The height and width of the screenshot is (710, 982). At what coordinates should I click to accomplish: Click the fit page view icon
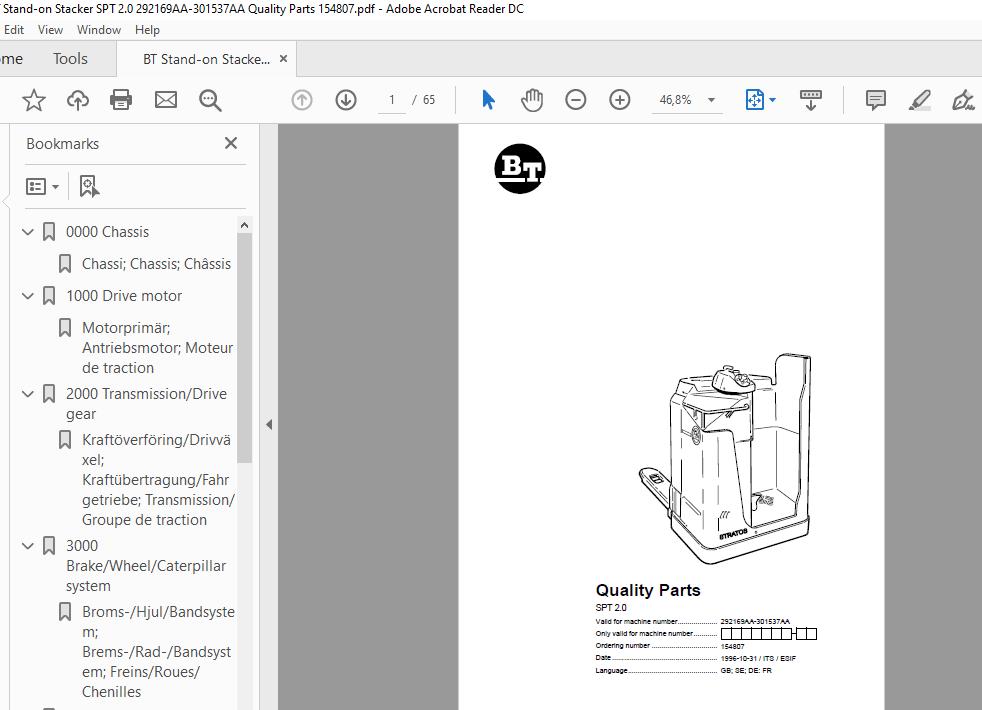755,100
